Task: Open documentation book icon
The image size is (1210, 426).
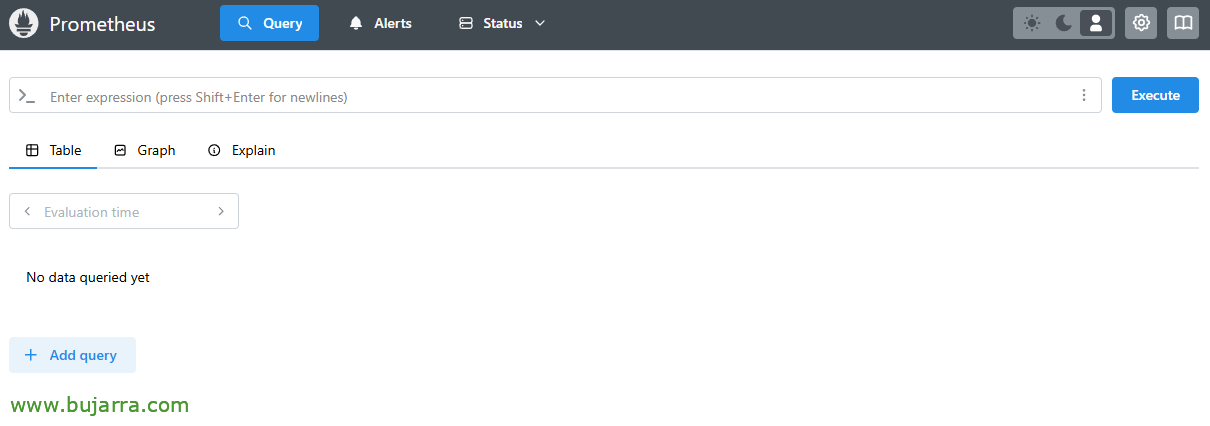Action: (1183, 23)
